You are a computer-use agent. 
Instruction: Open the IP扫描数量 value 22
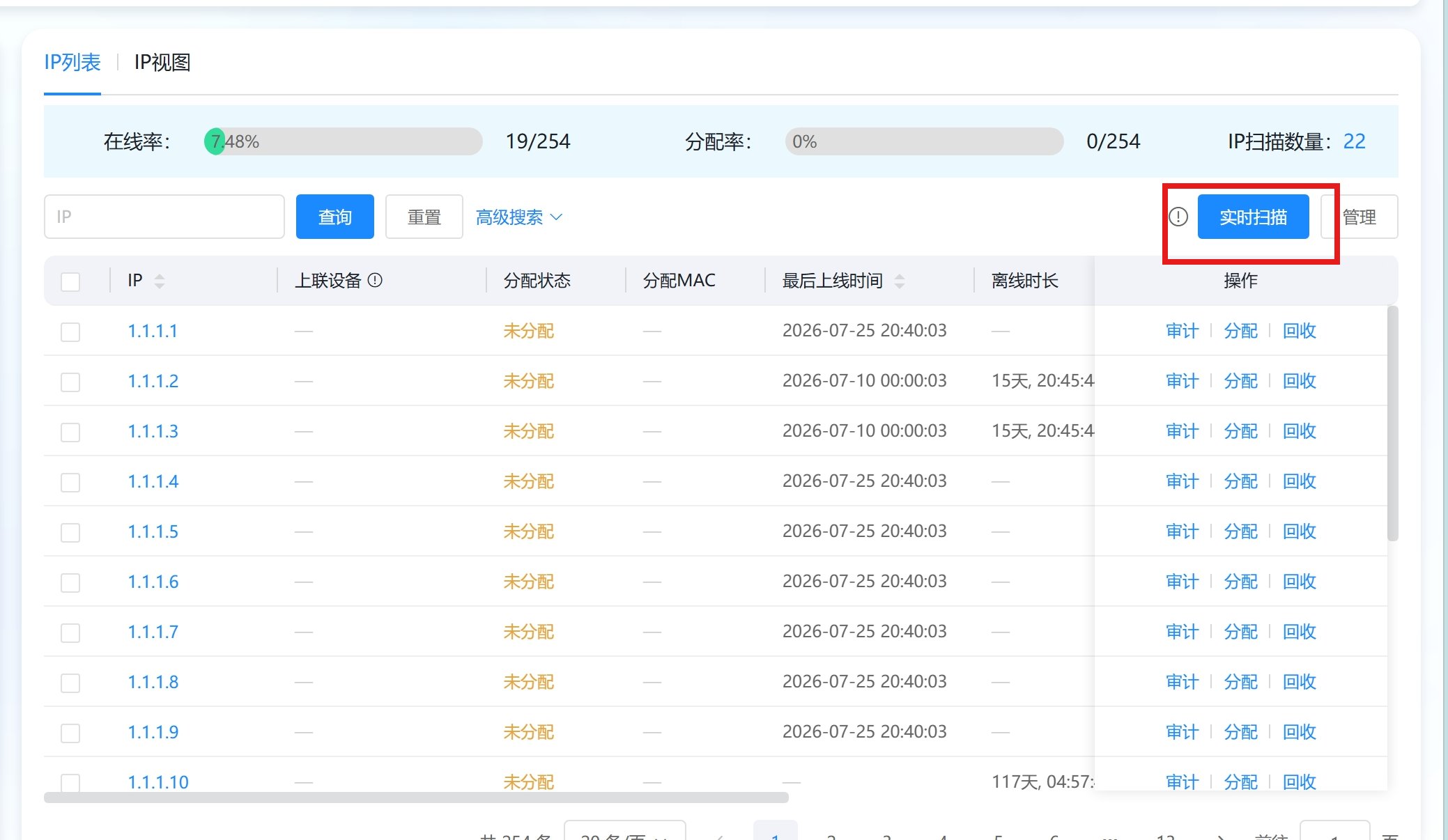coord(1355,141)
